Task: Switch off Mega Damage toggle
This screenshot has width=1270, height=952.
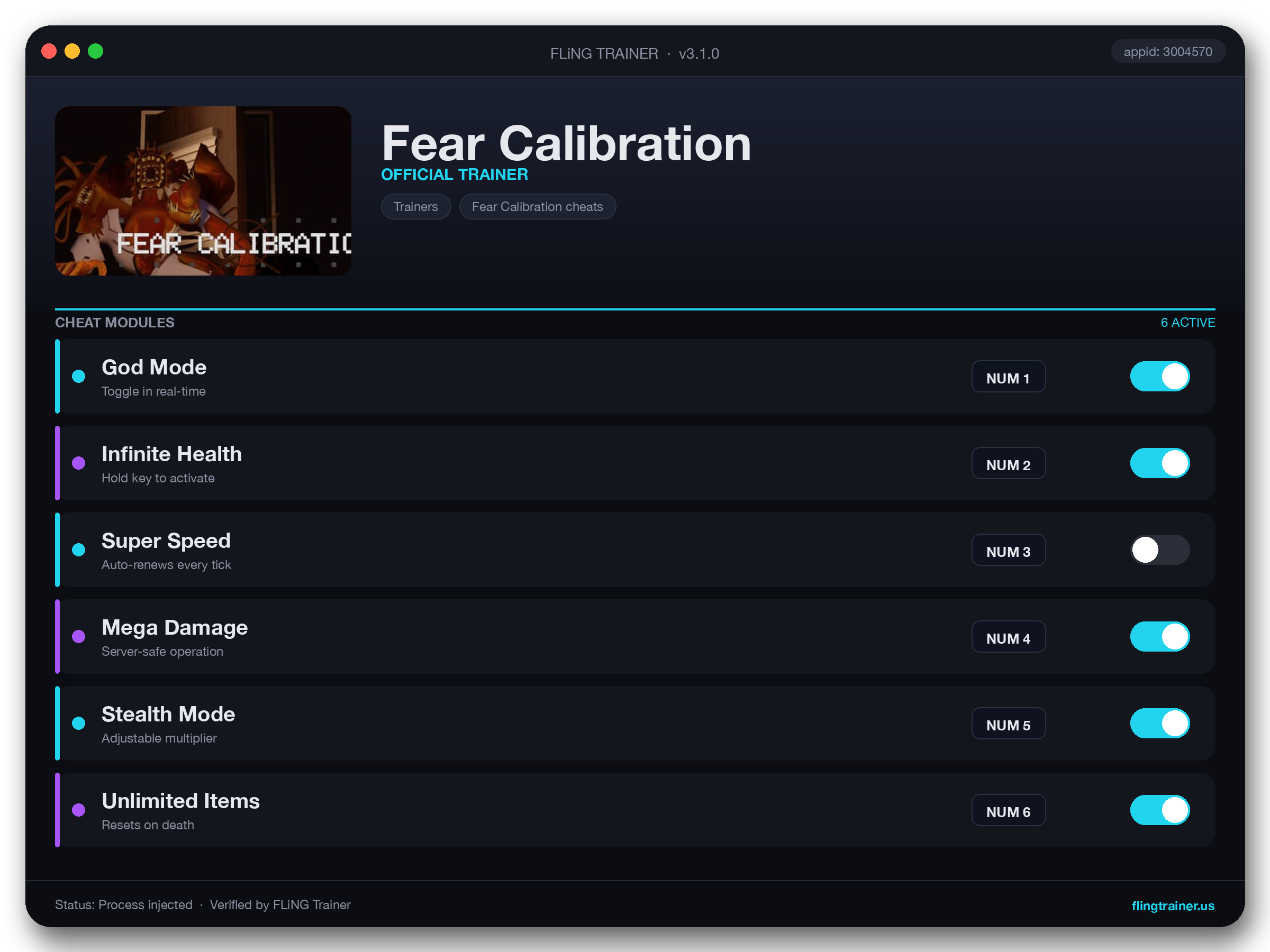Action: (1160, 636)
